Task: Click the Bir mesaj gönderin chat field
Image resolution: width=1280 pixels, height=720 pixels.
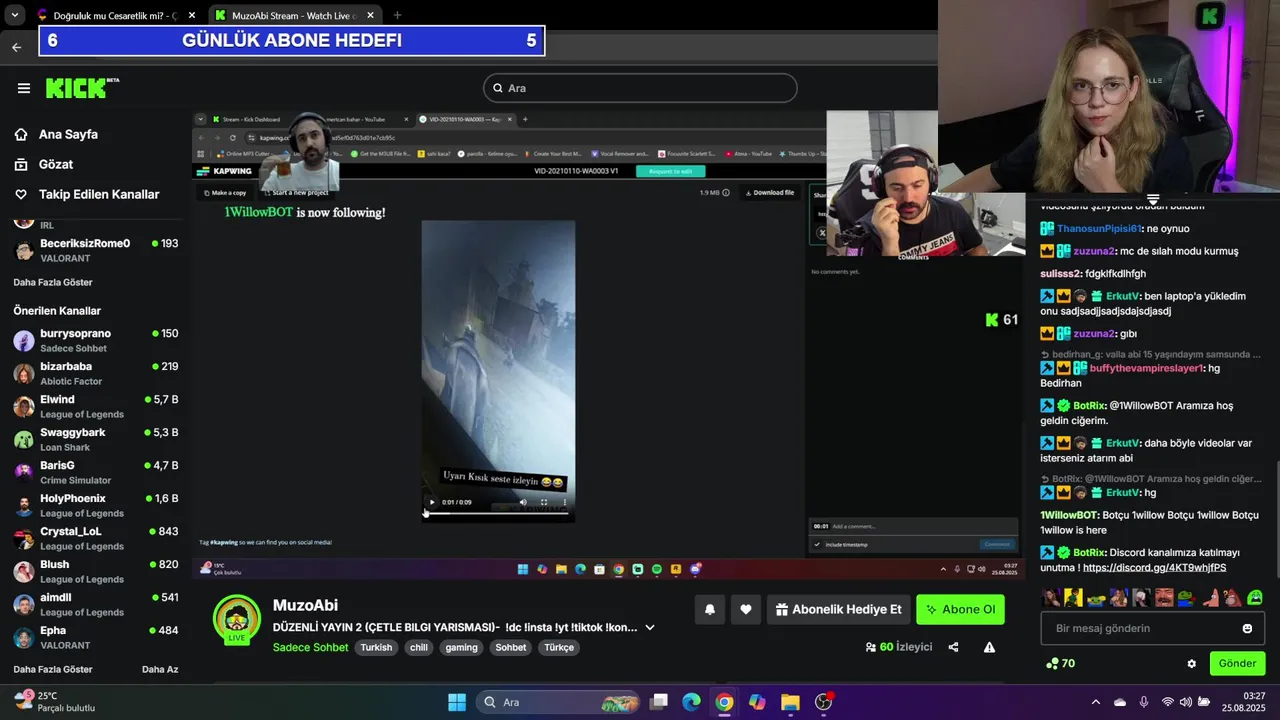Action: click(1152, 628)
